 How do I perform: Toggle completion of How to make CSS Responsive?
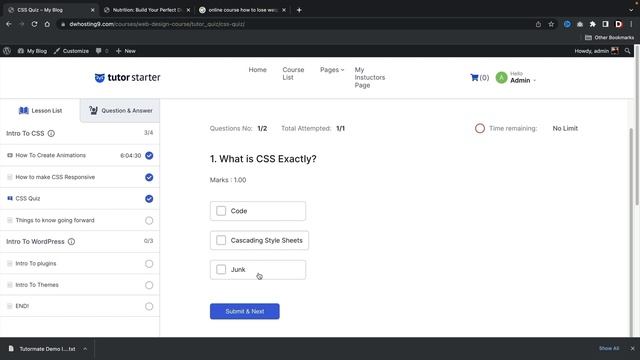coord(149,177)
